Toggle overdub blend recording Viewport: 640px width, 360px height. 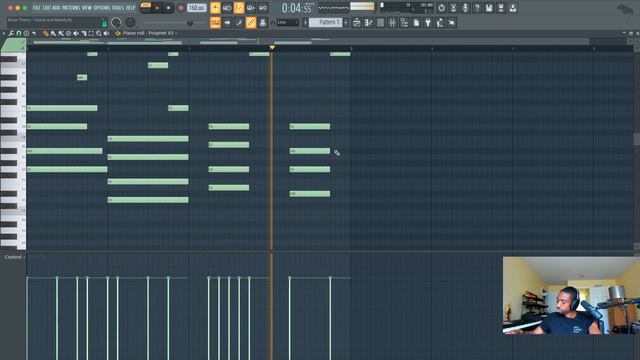click(x=251, y=8)
